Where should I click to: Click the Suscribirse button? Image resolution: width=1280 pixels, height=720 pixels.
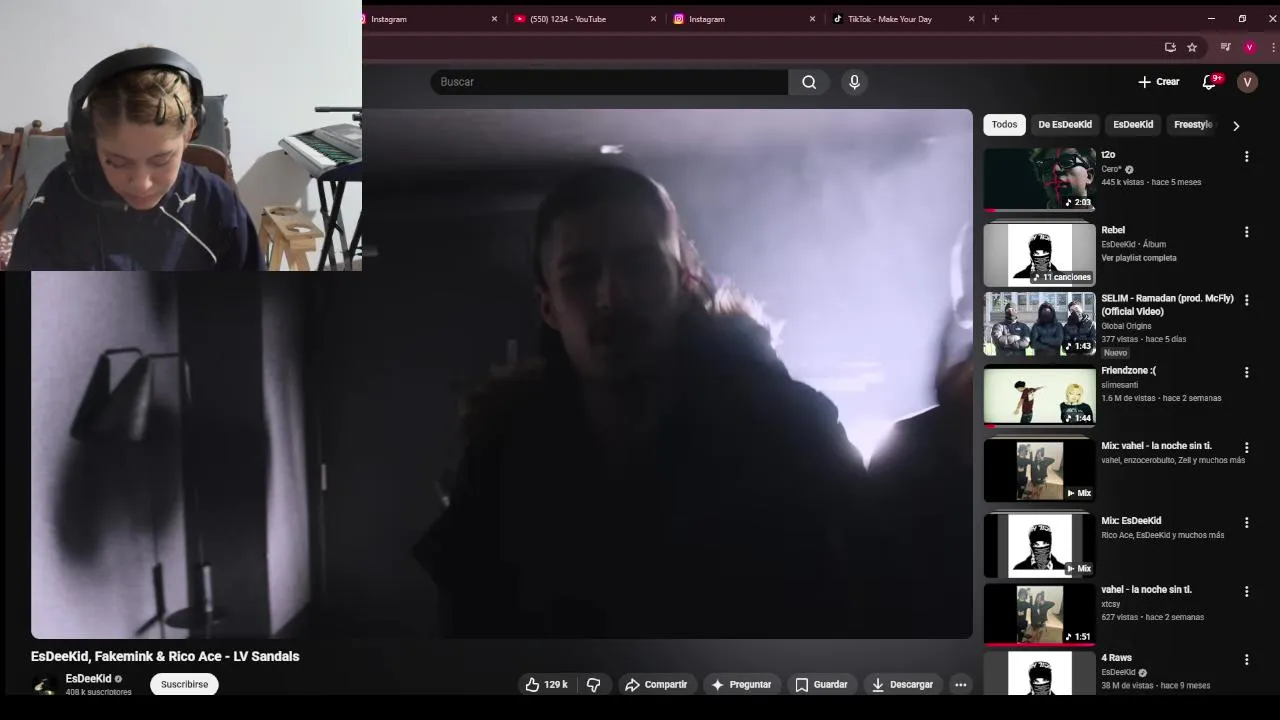(184, 684)
